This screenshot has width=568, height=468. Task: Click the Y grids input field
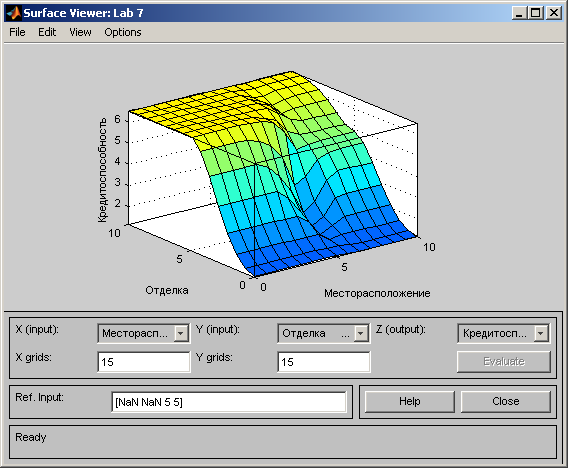(323, 362)
